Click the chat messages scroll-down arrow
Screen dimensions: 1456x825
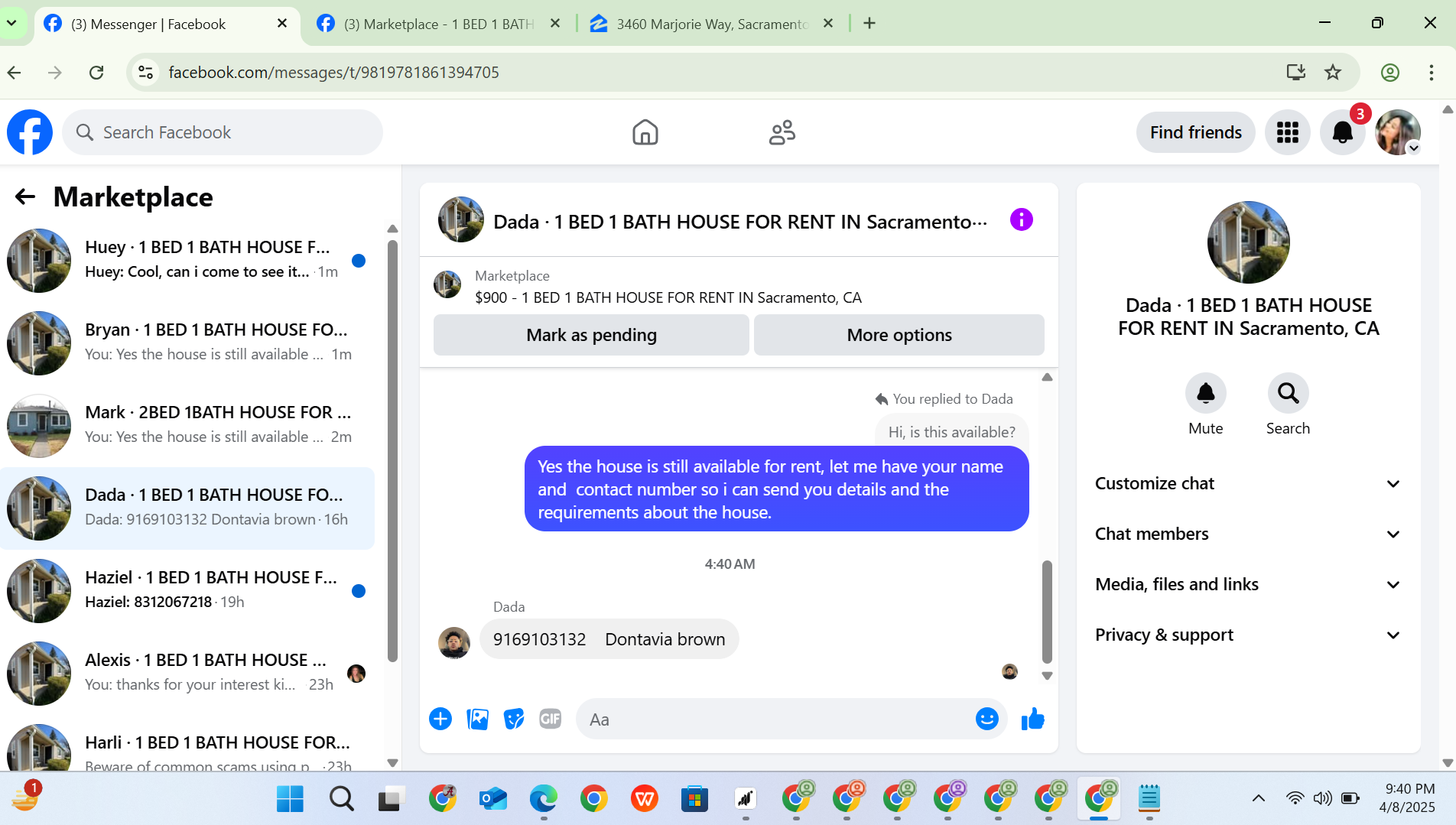point(1047,676)
